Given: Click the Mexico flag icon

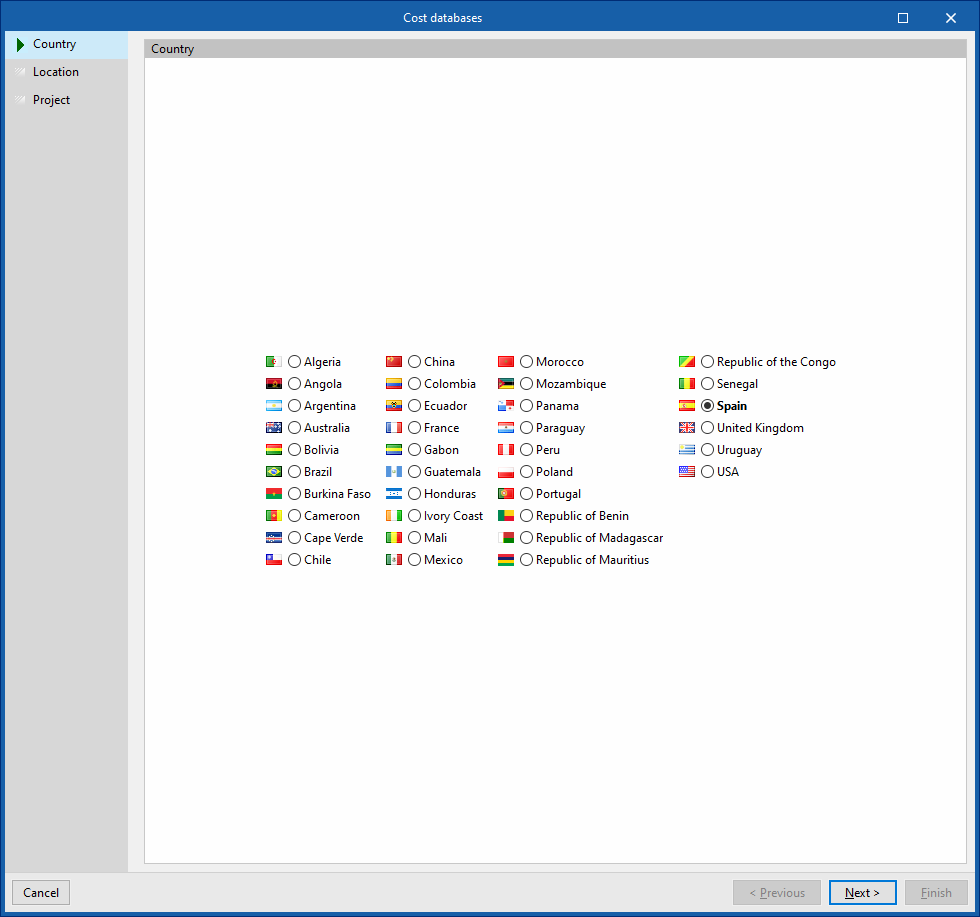Looking at the screenshot, I should pyautogui.click(x=394, y=559).
